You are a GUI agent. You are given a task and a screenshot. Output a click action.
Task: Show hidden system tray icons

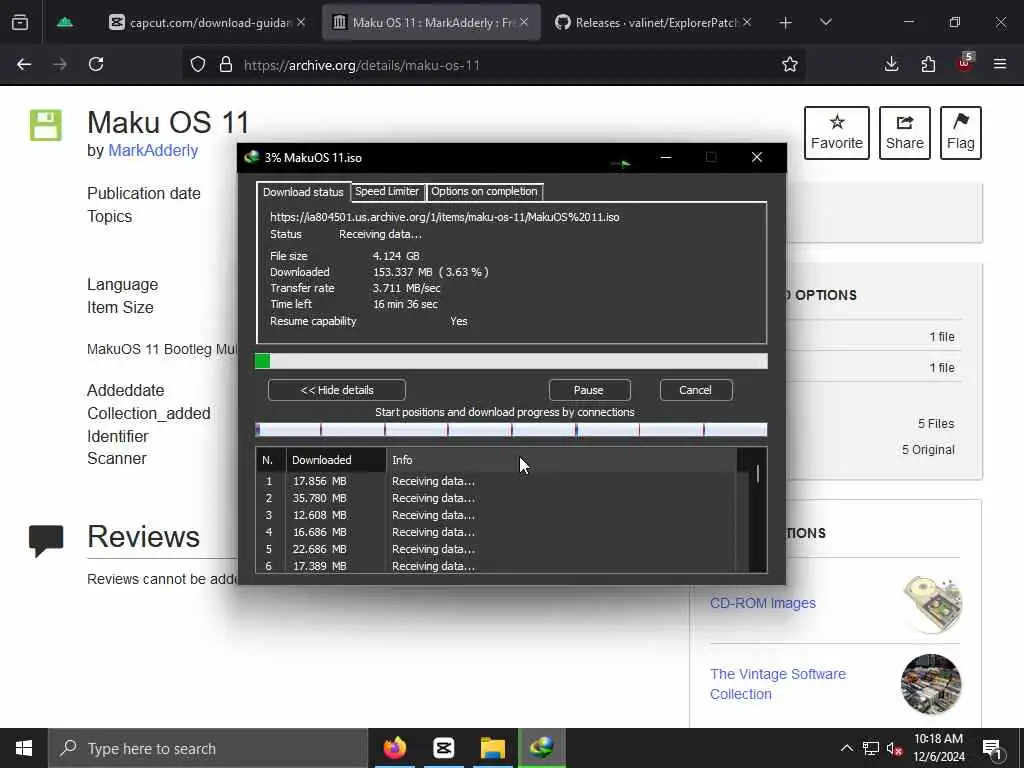pos(846,748)
